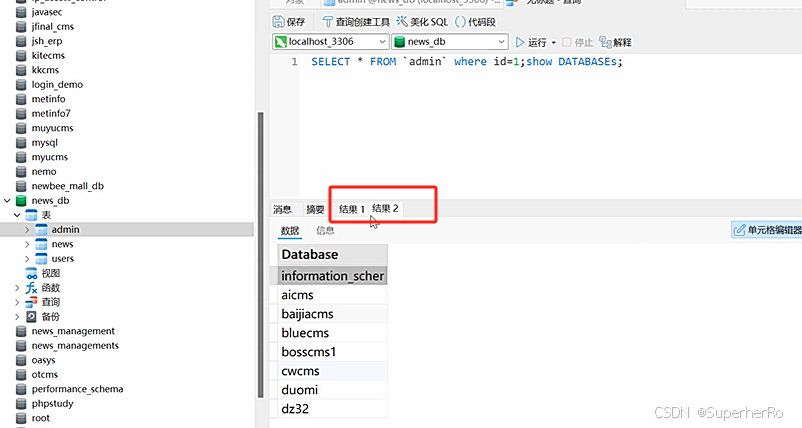Click the javasec database icon
Screen dimensions: 802x428
21,12
